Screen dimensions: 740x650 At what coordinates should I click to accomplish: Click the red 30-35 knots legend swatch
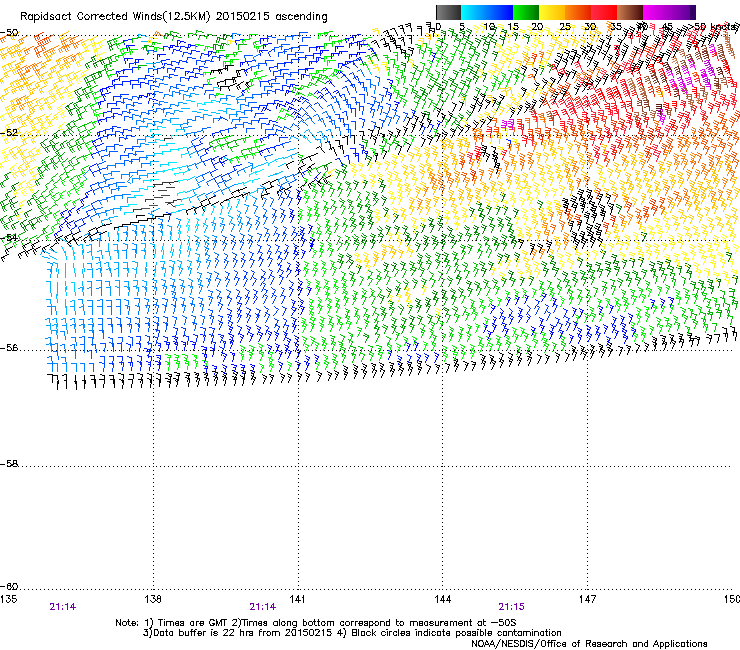click(604, 12)
